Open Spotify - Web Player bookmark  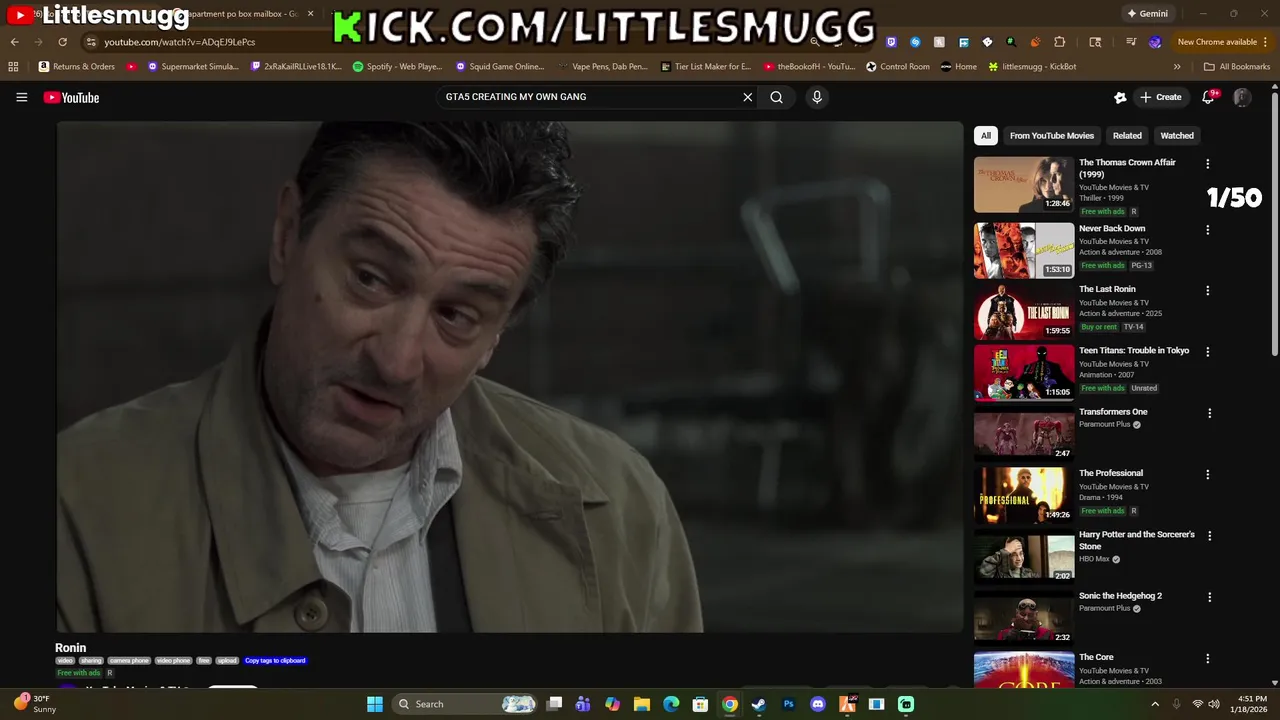(397, 67)
